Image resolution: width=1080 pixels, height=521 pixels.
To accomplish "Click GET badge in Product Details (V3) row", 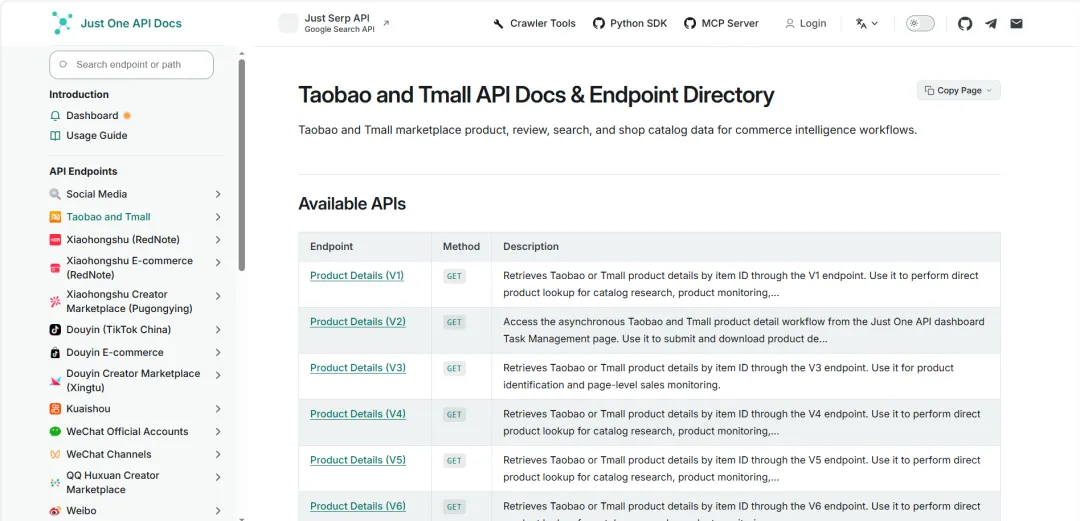I will tap(454, 369).
